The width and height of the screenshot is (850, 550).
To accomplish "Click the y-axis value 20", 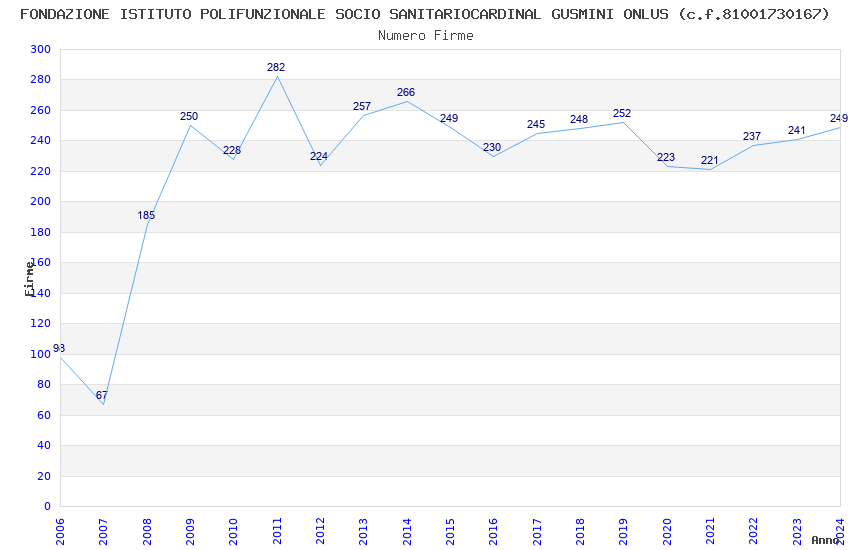I will [44, 476].
